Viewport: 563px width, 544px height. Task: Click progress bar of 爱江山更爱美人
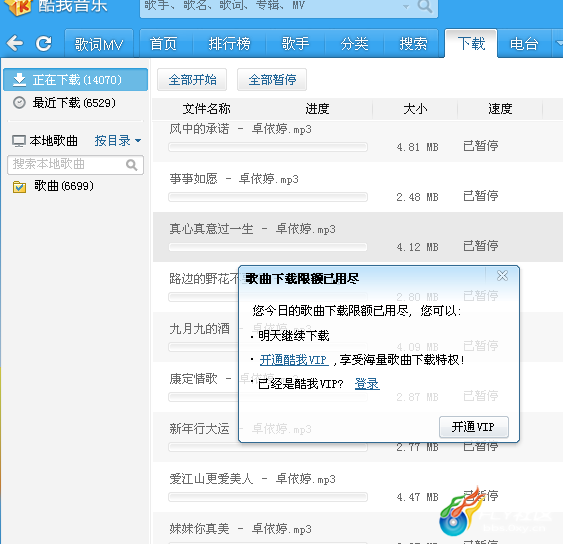(268, 497)
